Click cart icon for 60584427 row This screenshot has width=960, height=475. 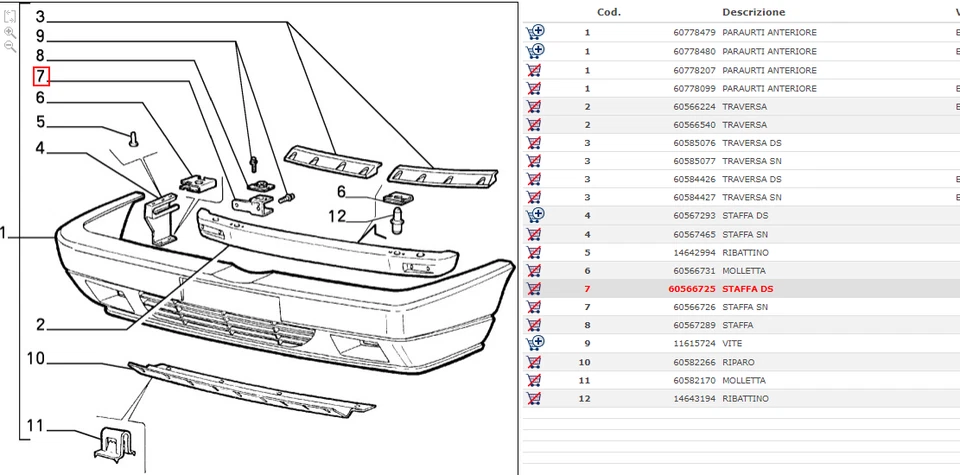(x=534, y=198)
